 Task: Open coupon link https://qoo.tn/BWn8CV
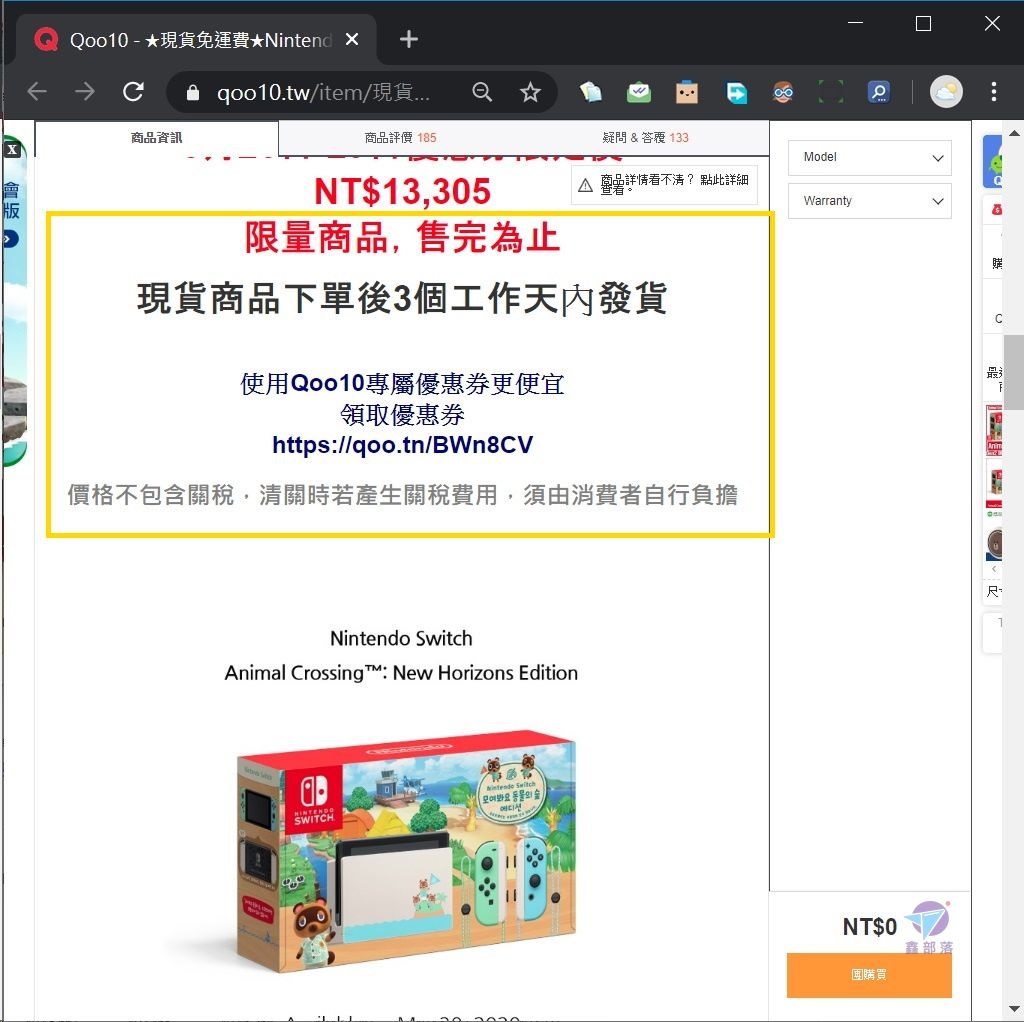click(x=402, y=445)
